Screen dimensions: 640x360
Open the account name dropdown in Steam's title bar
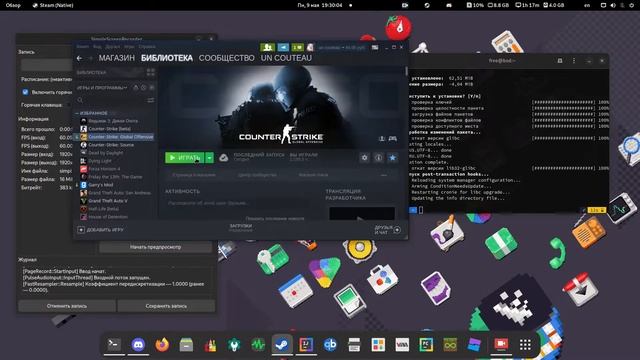[341, 47]
